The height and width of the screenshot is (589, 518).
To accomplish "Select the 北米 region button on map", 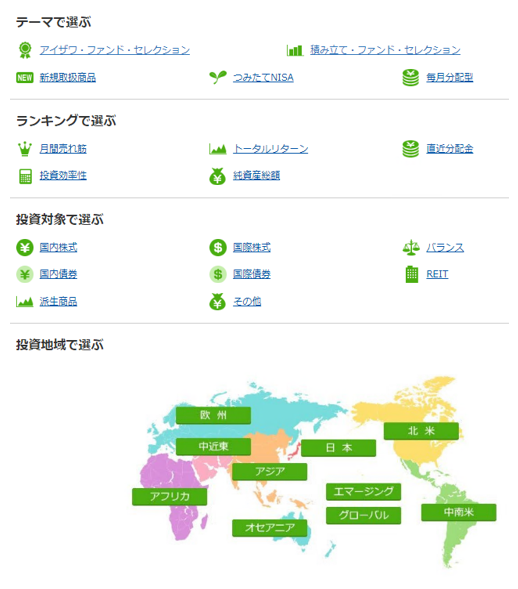I will pos(421,431).
